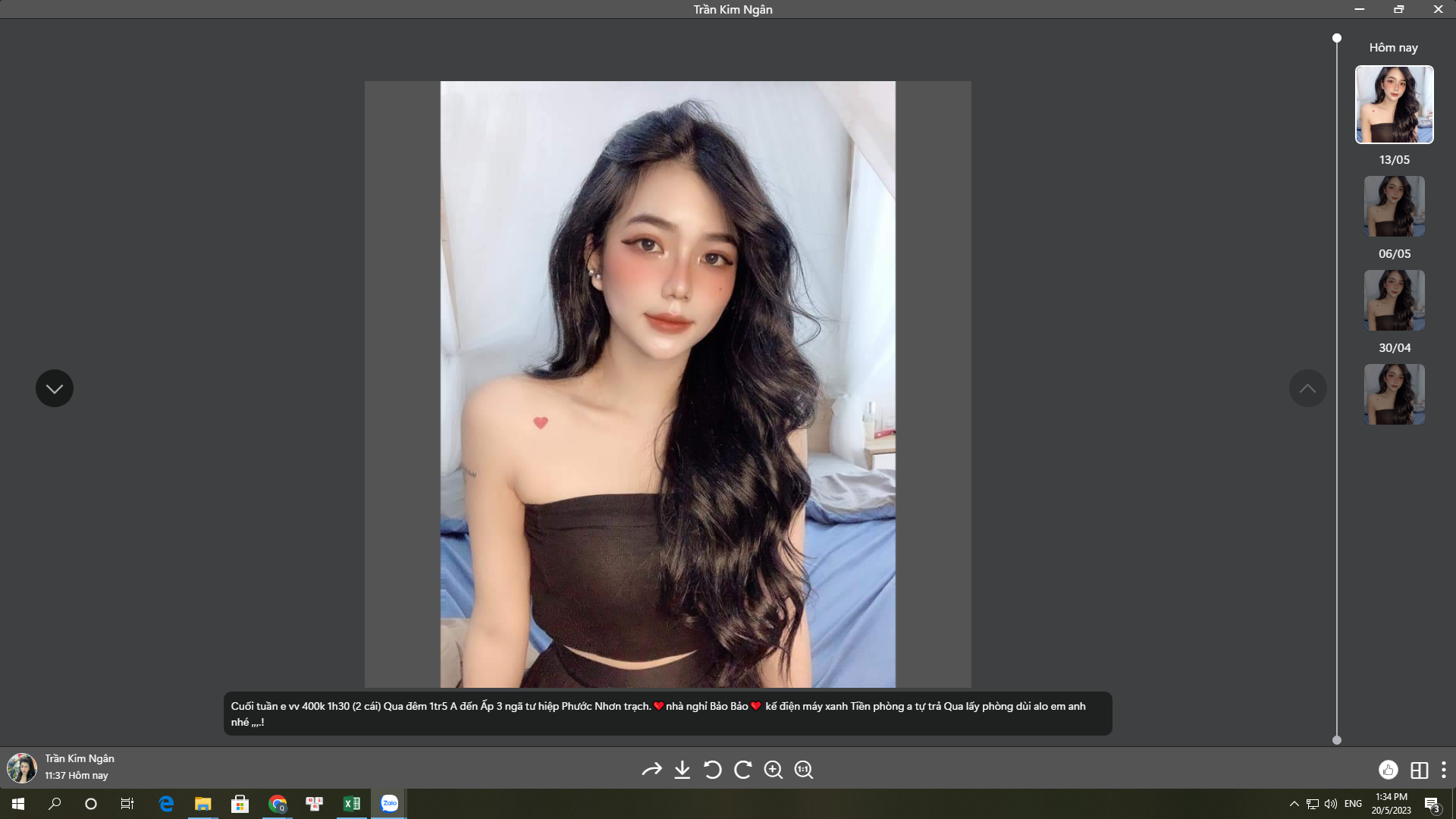The image size is (1456, 819).
Task: Open Excel from the Windows taskbar
Action: pyautogui.click(x=352, y=803)
